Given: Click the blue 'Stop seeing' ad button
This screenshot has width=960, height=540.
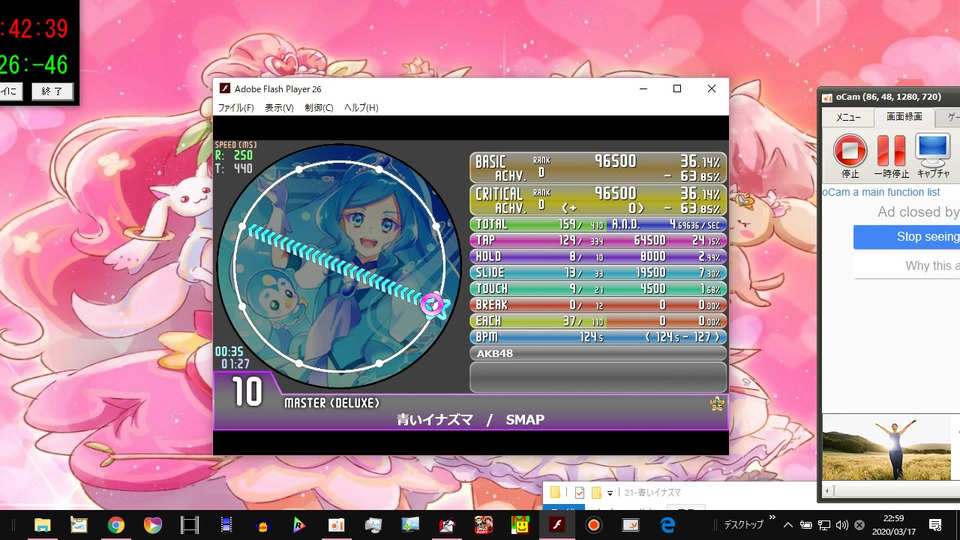Looking at the screenshot, I should [x=907, y=237].
